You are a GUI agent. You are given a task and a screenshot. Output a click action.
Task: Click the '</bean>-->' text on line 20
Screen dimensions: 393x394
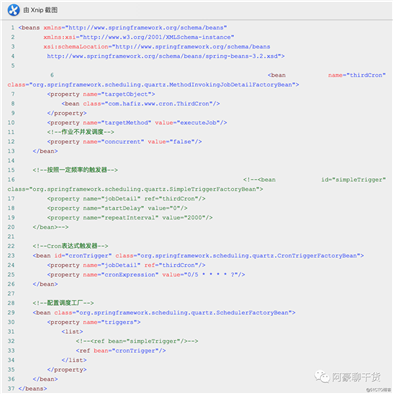point(50,227)
